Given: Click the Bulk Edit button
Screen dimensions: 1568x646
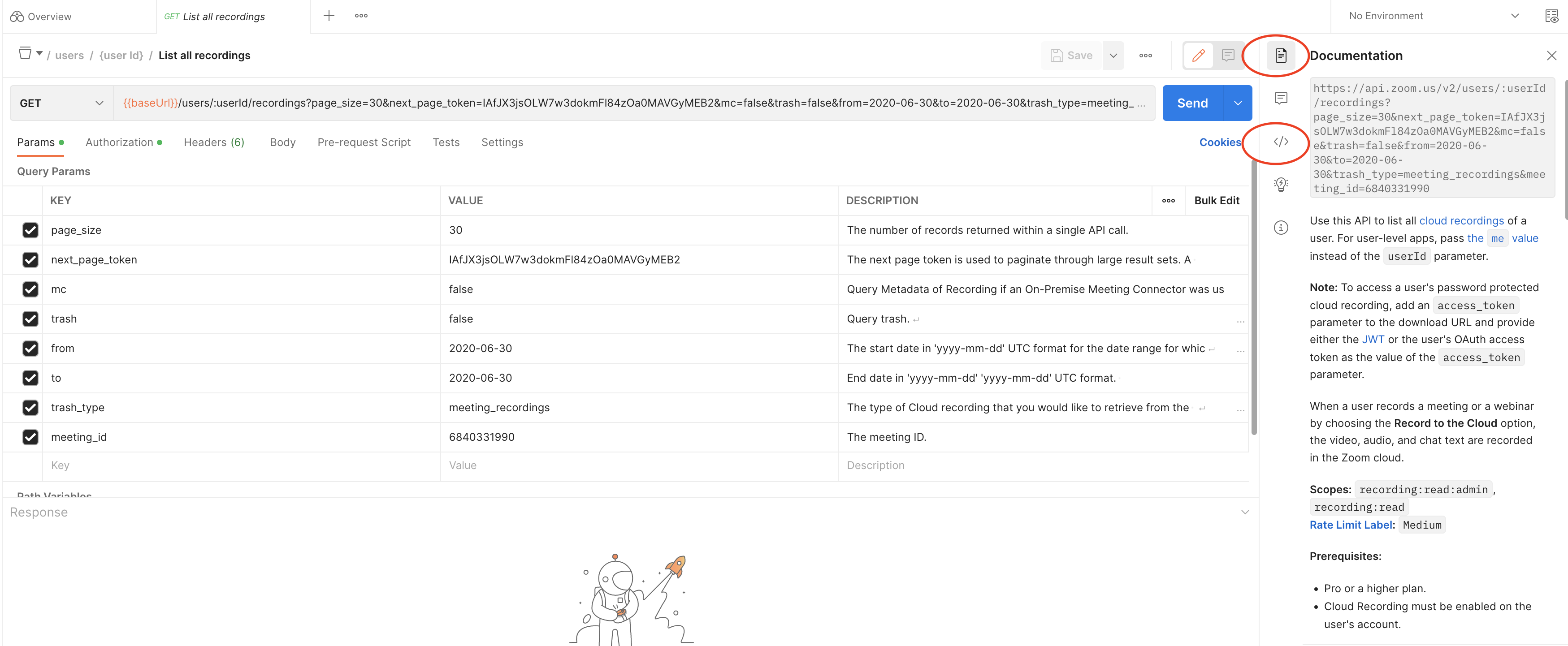Looking at the screenshot, I should click(1216, 201).
